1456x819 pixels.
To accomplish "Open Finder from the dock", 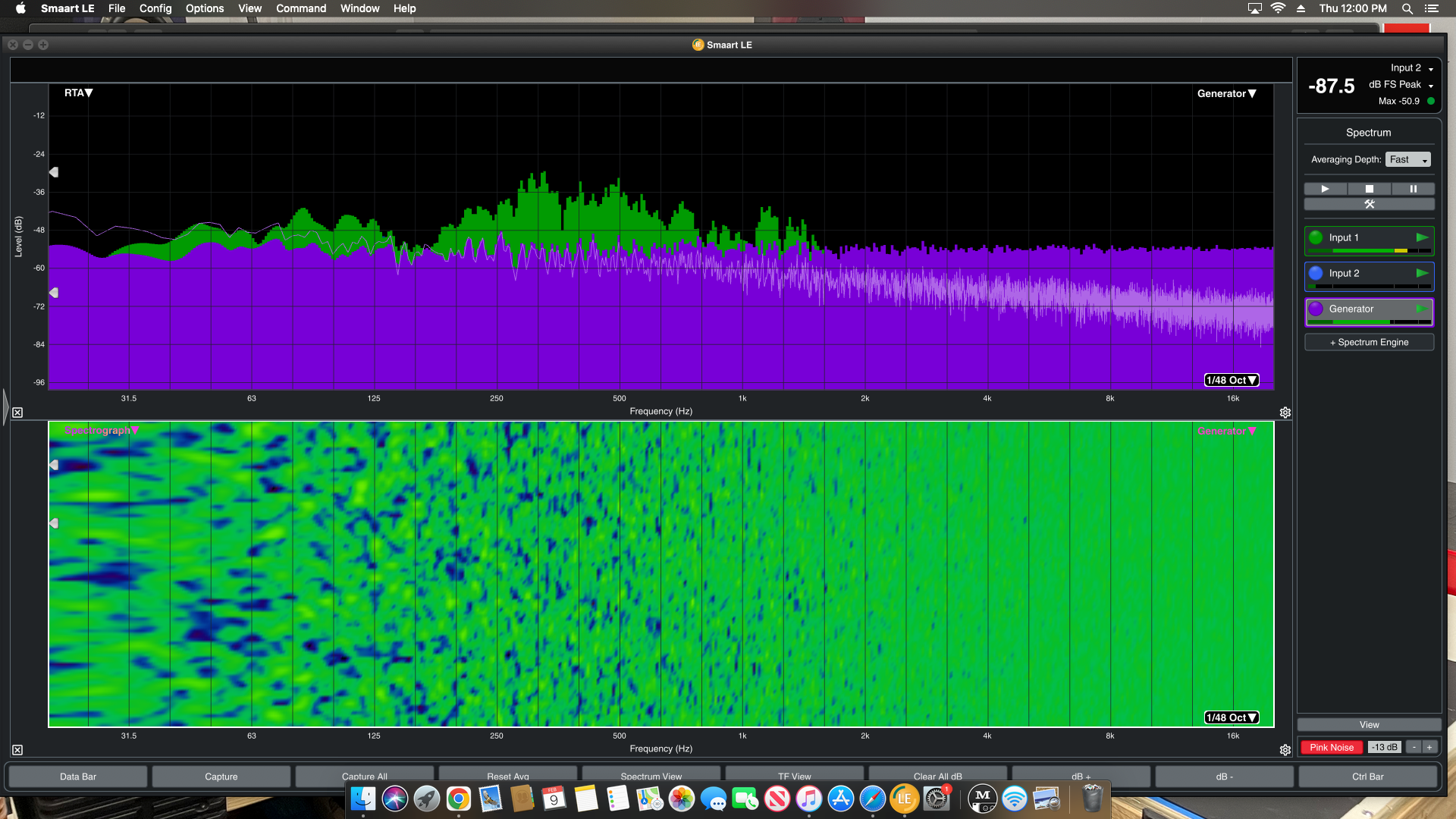I will [363, 798].
